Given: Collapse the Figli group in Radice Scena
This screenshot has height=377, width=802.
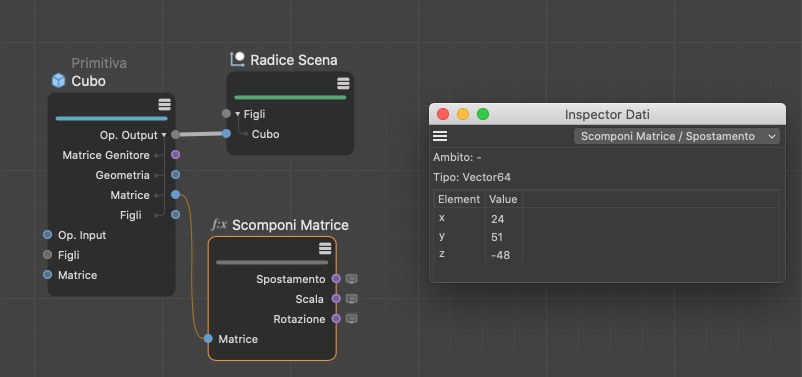Looking at the screenshot, I should click(x=238, y=114).
